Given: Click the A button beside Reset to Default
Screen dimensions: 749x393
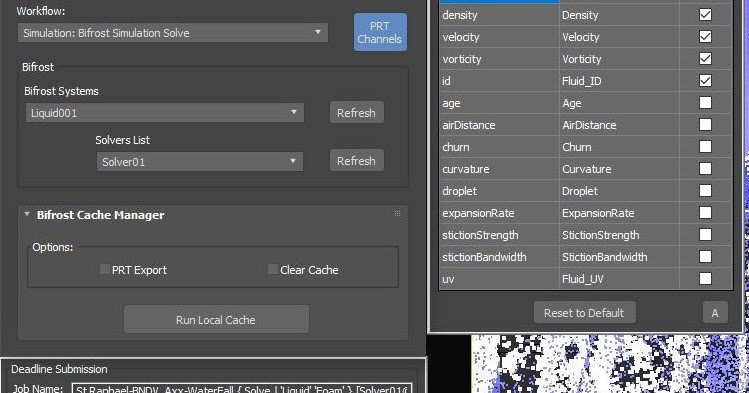Looking at the screenshot, I should tap(715, 313).
